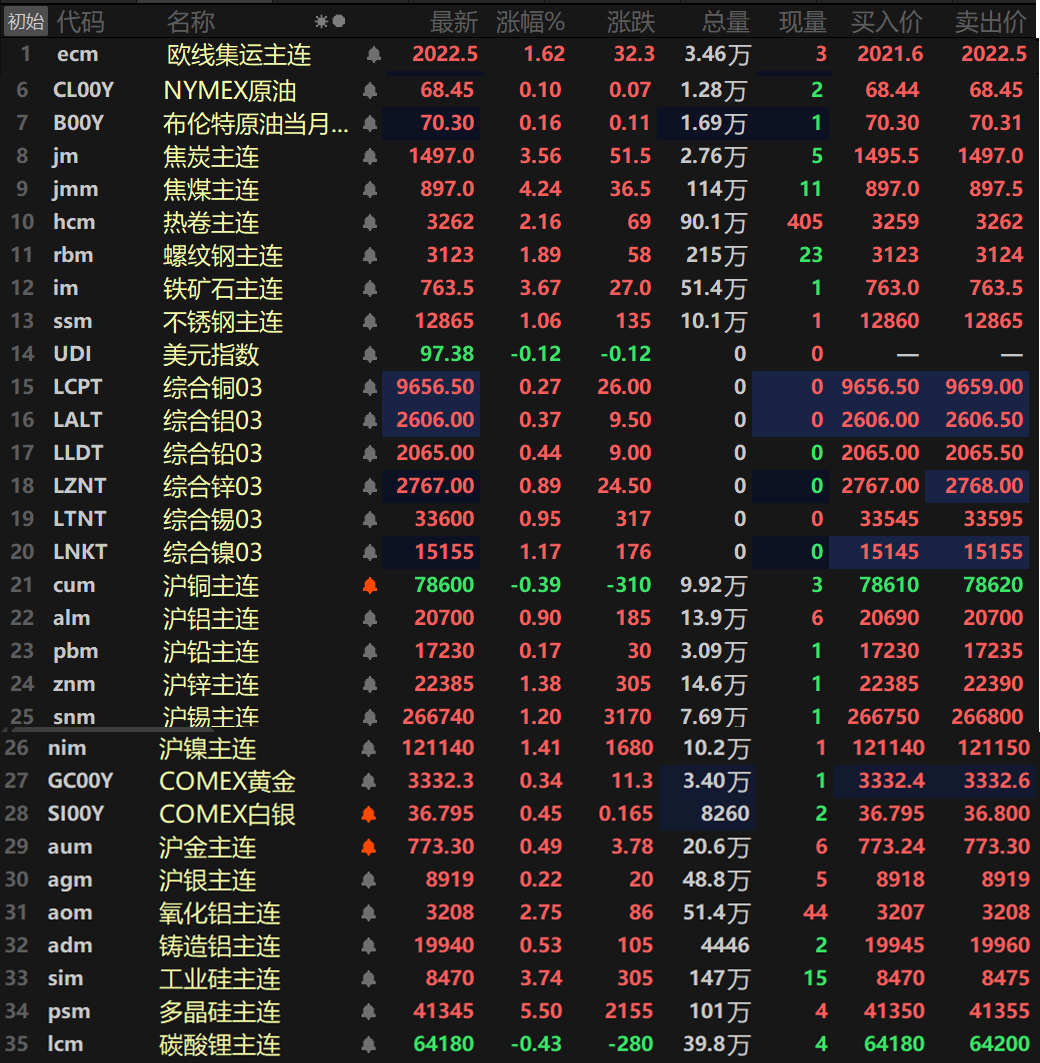Viewport: 1040px width, 1063px height.
Task: Select the 沪铅主连 name
Action: coord(211,651)
